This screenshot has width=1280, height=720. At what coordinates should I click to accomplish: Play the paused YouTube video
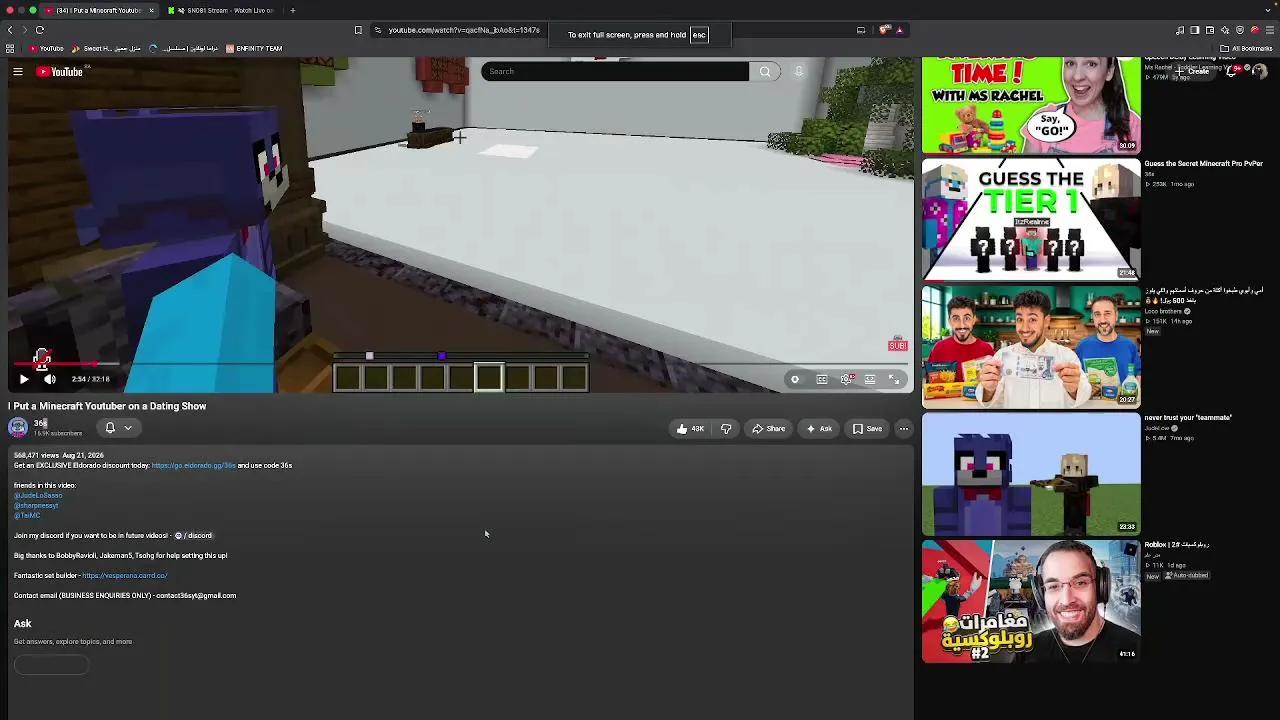tap(24, 379)
